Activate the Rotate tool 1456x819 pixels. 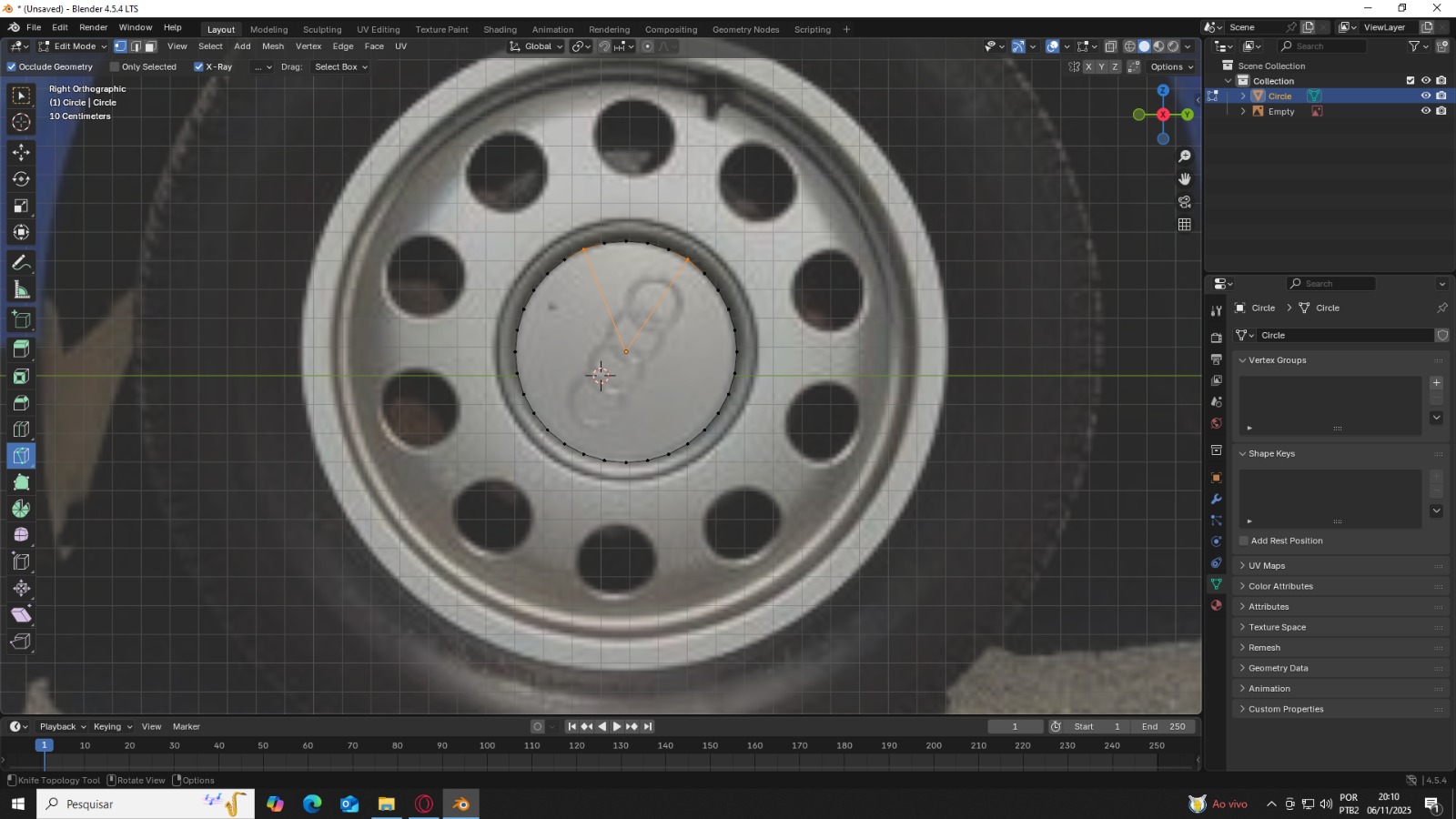(x=21, y=179)
